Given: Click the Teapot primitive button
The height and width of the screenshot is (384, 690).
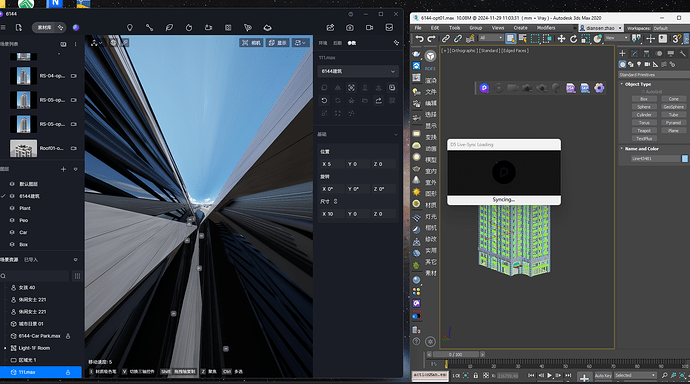Looking at the screenshot, I should coord(644,131).
